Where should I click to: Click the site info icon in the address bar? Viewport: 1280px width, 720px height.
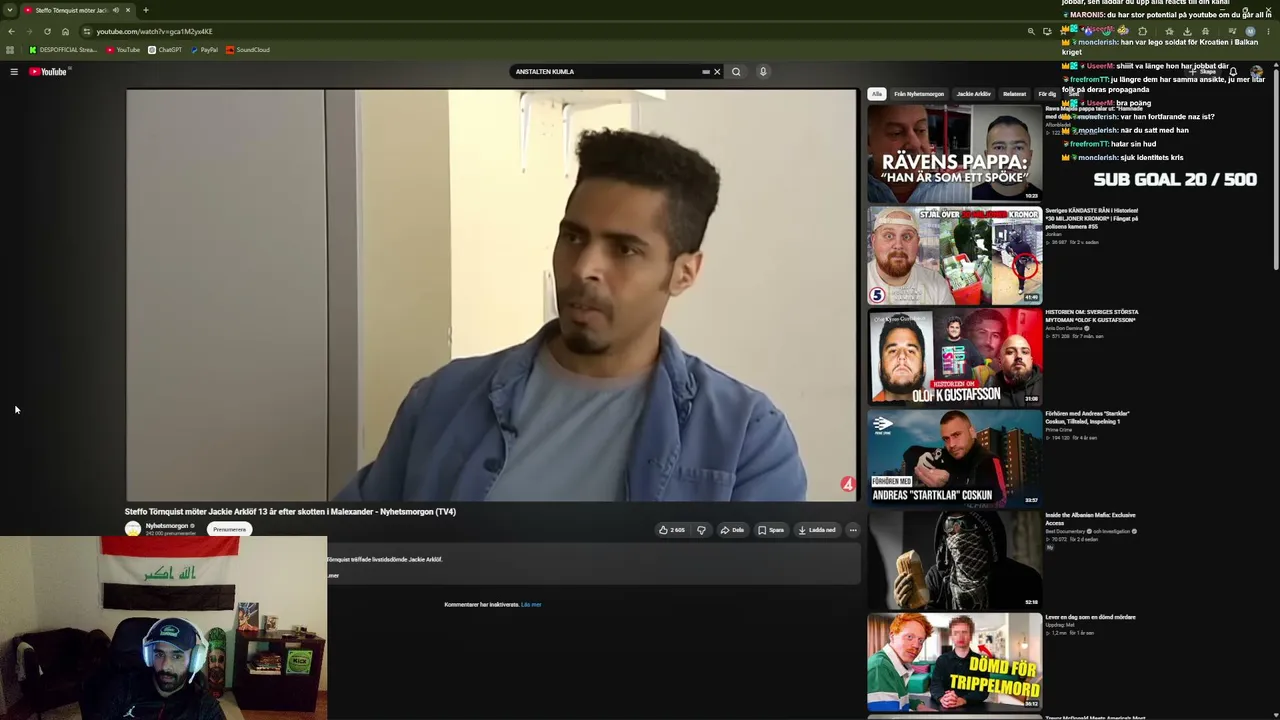[x=87, y=31]
